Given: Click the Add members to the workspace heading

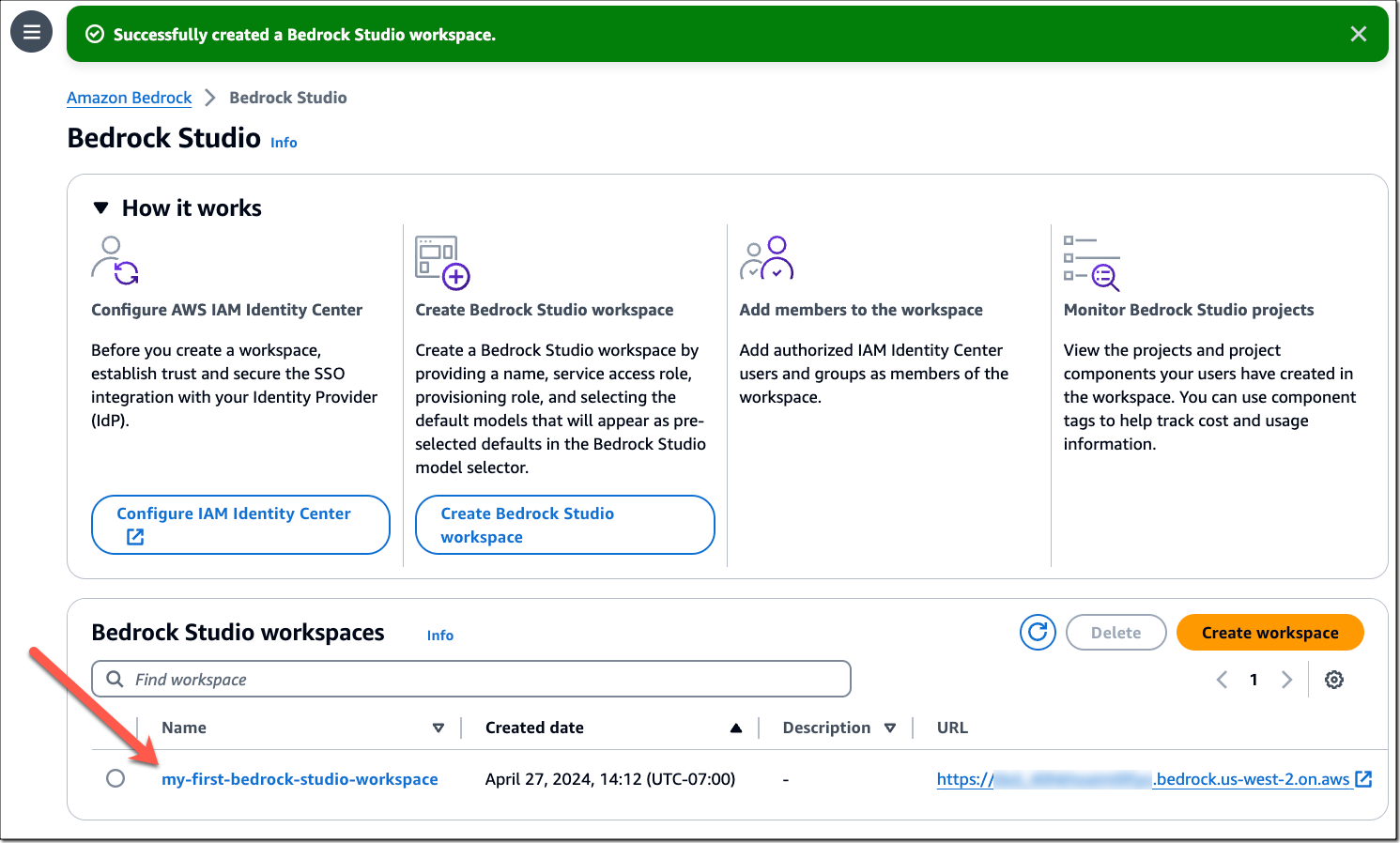Looking at the screenshot, I should 861,310.
